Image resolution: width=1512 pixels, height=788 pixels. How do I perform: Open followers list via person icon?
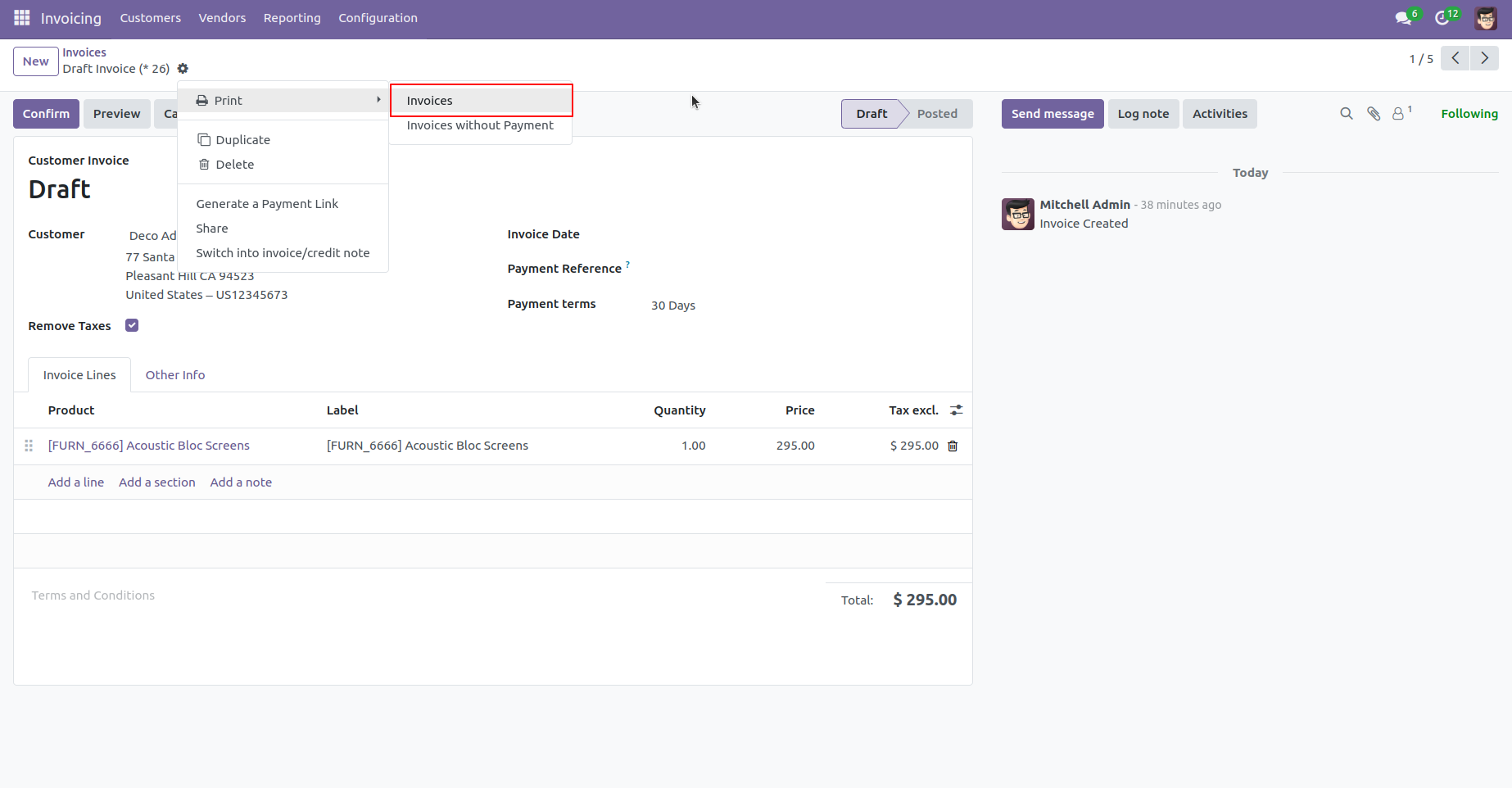tap(1398, 113)
